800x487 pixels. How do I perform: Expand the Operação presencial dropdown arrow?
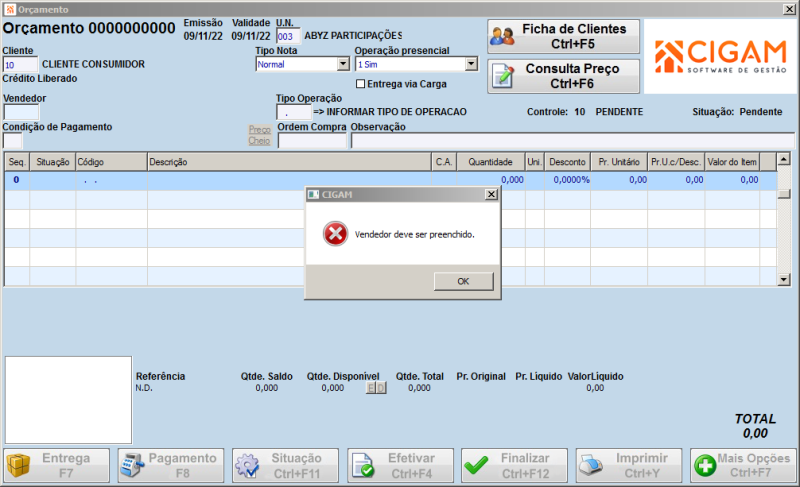[471, 64]
